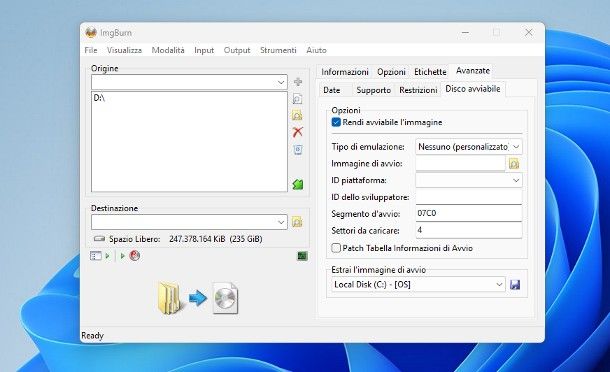
Task: Browse for destination file icon
Action: 297,222
